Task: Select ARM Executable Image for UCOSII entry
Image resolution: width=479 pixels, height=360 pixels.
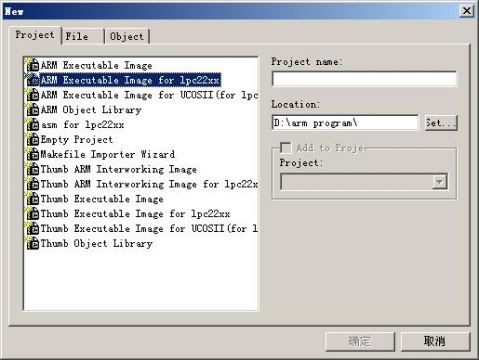Action: click(x=149, y=95)
